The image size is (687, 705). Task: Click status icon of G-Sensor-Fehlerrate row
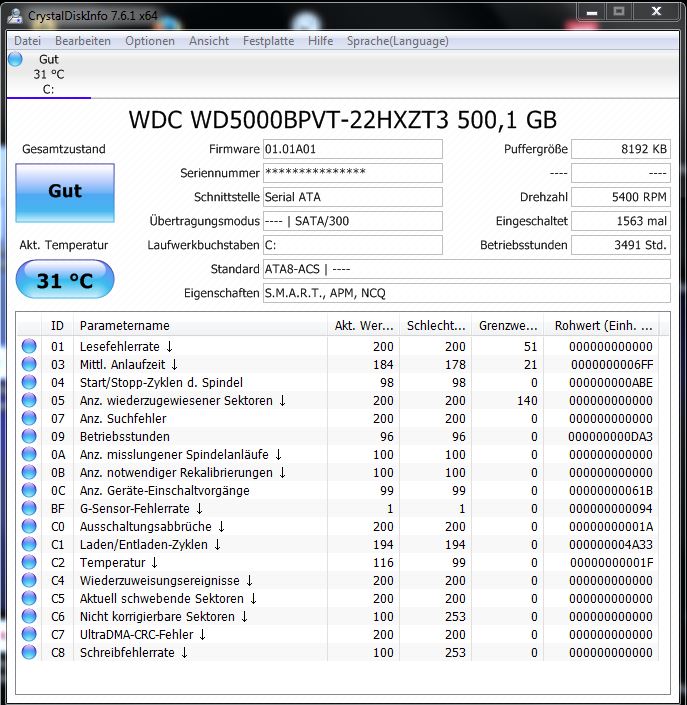point(29,508)
